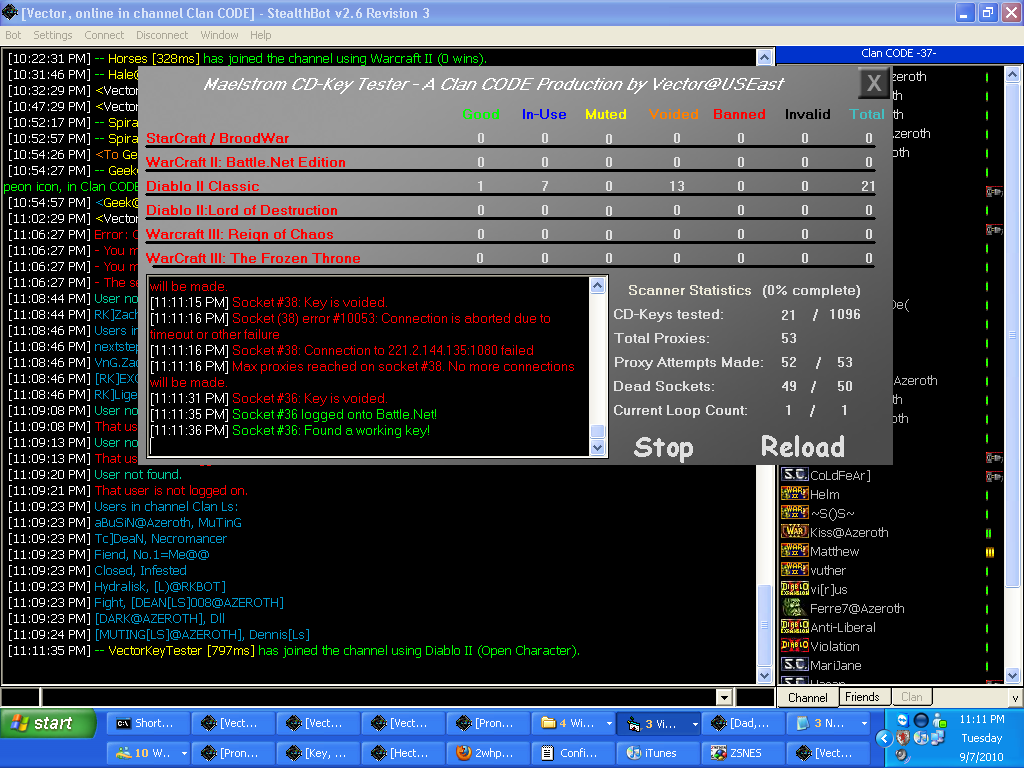Open the Settings menu
Viewport: 1024px width, 768px height.
pos(53,35)
